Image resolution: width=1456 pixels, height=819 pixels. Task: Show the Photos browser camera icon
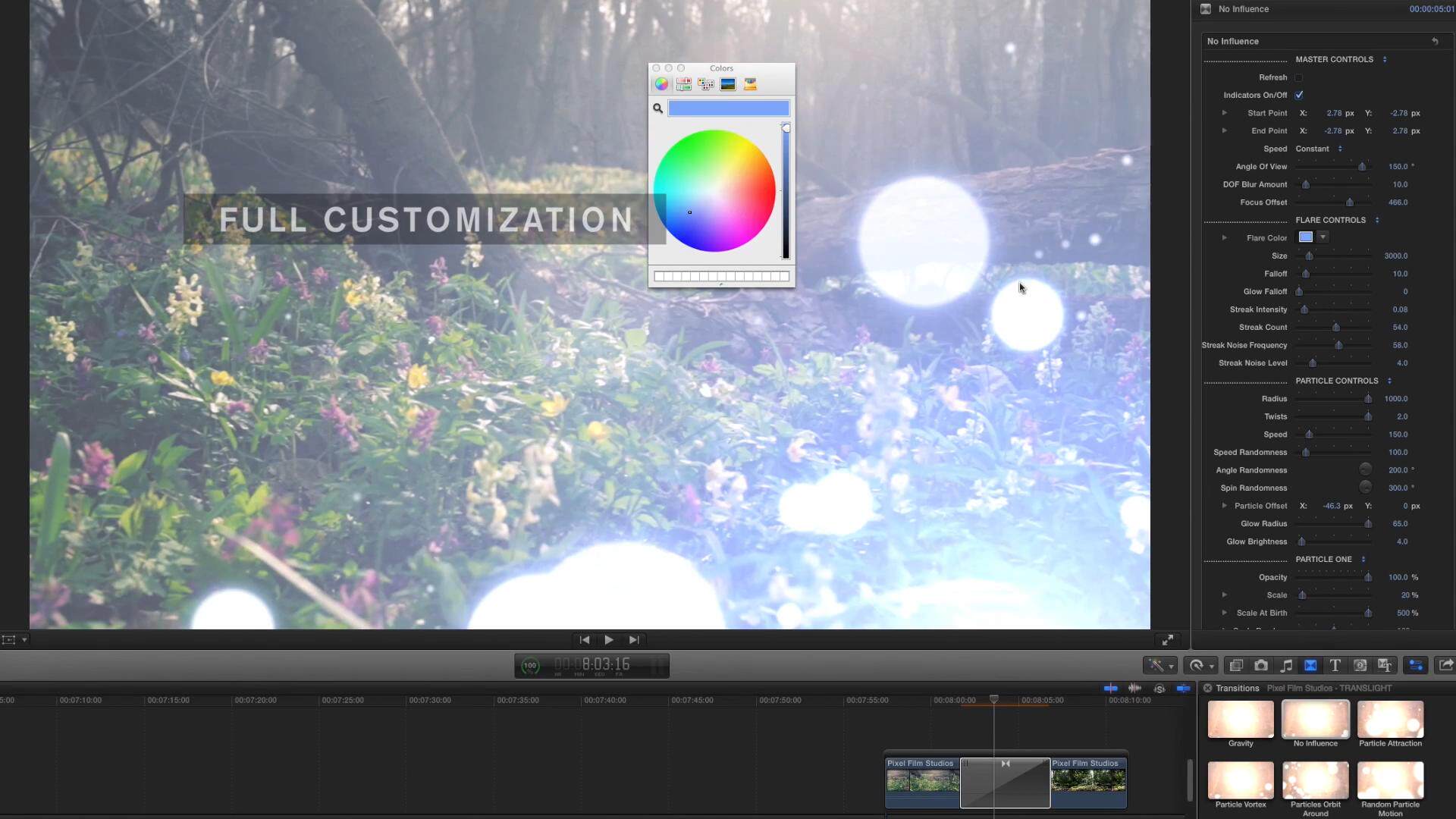[1260, 666]
